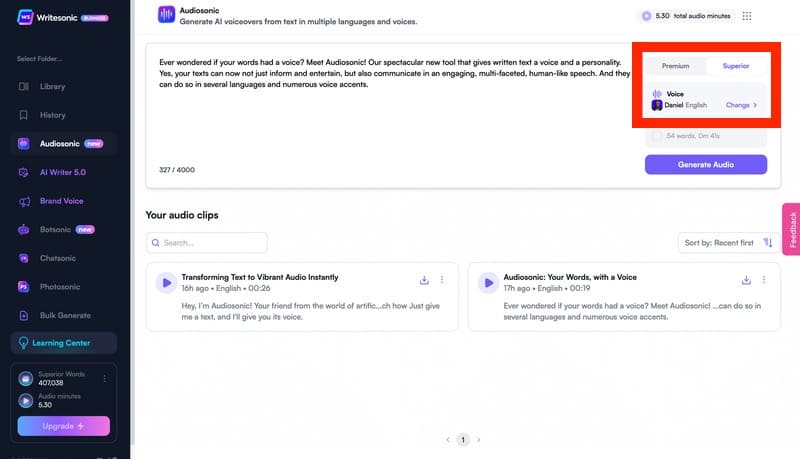The height and width of the screenshot is (459, 800).
Task: Click the Bulk Generate document icon
Action: pyautogui.click(x=23, y=315)
